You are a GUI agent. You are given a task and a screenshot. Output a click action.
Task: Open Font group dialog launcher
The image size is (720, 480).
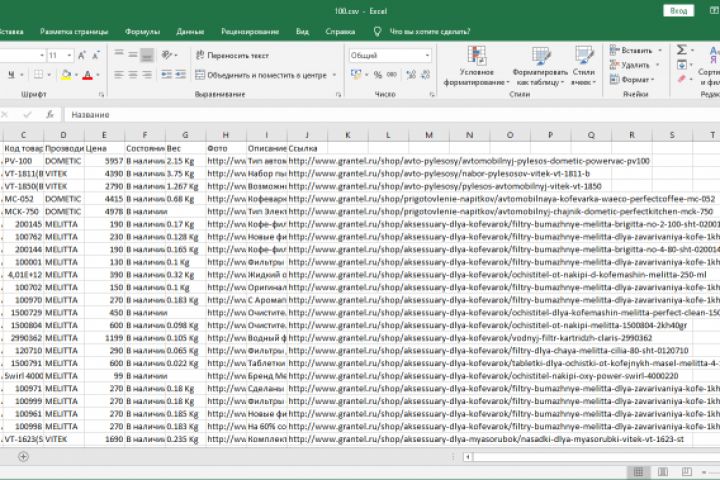(101, 95)
